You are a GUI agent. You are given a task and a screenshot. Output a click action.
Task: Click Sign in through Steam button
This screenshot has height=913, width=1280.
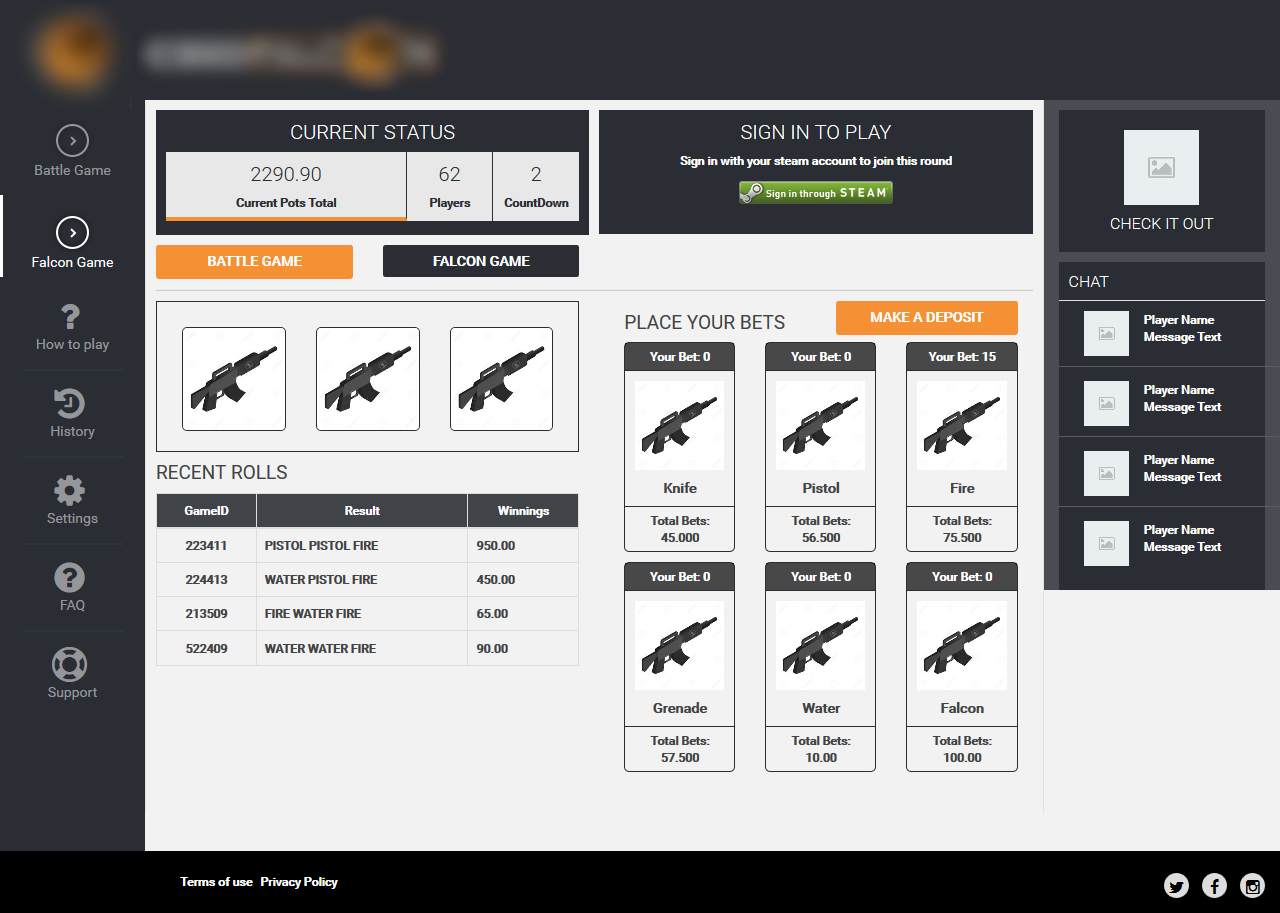point(815,193)
